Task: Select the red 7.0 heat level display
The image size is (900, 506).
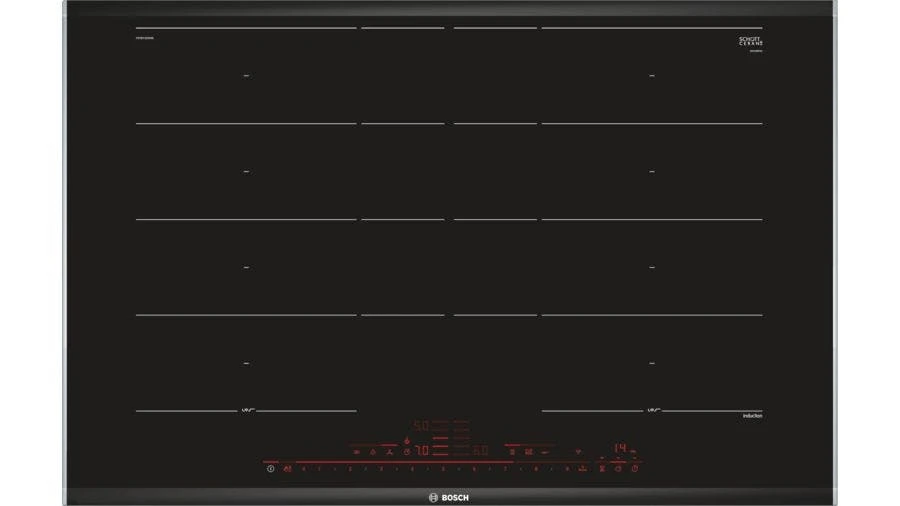Action: 423,451
